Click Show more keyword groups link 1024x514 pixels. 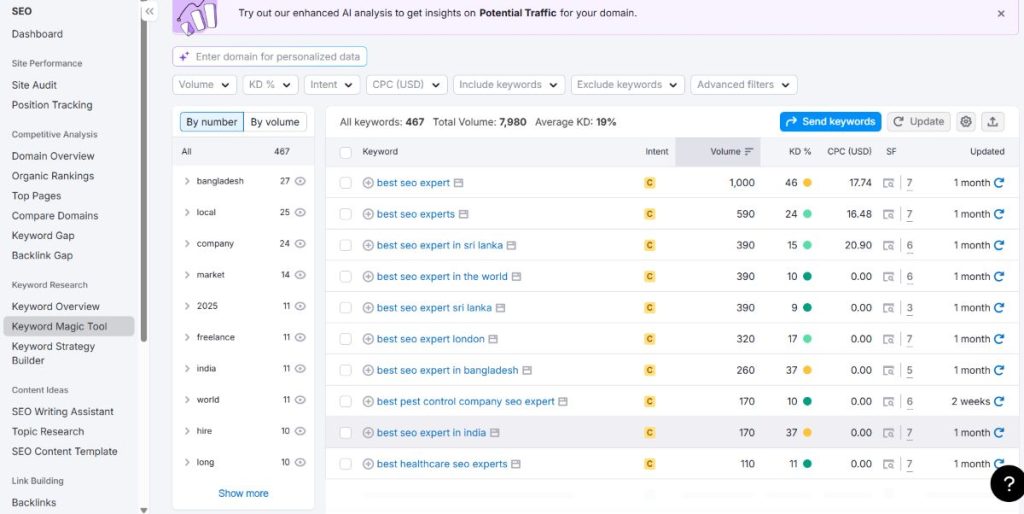243,493
